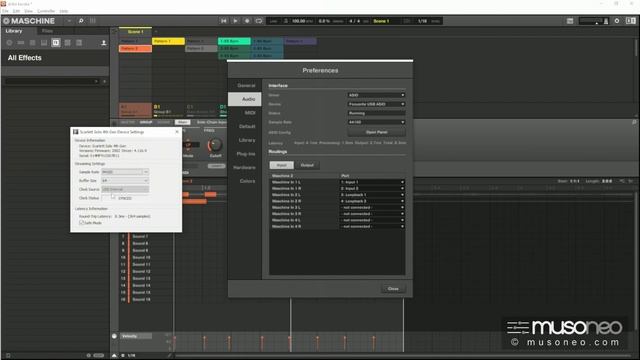This screenshot has width=640, height=360.
Task: Open port dropdown for Maschine In 3 L
Action: pos(372,207)
